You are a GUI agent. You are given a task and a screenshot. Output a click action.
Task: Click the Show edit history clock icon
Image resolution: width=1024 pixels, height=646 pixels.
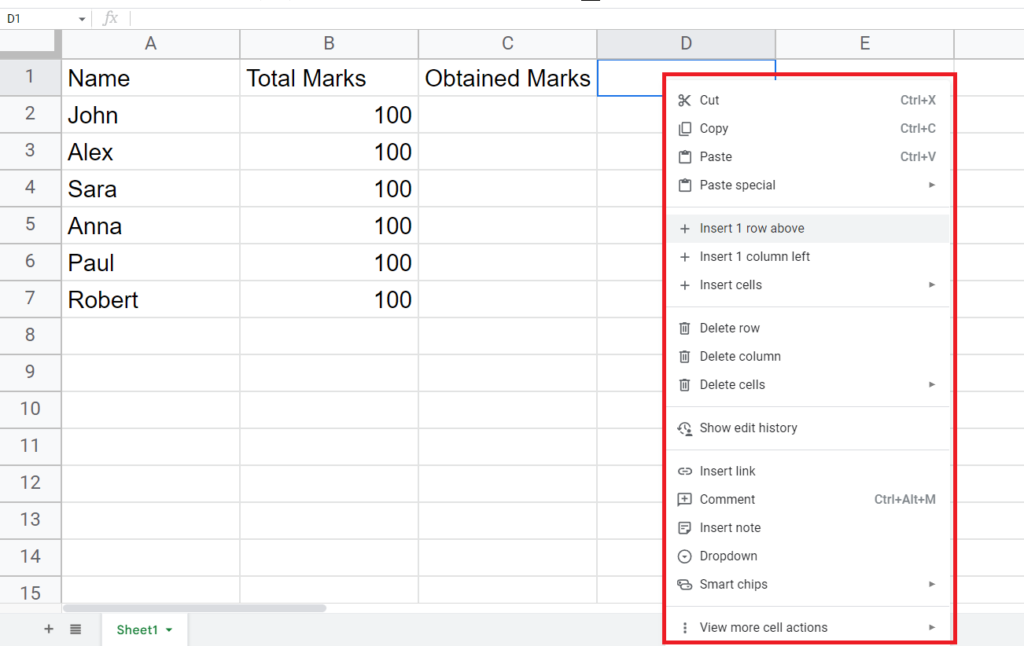[x=684, y=428]
